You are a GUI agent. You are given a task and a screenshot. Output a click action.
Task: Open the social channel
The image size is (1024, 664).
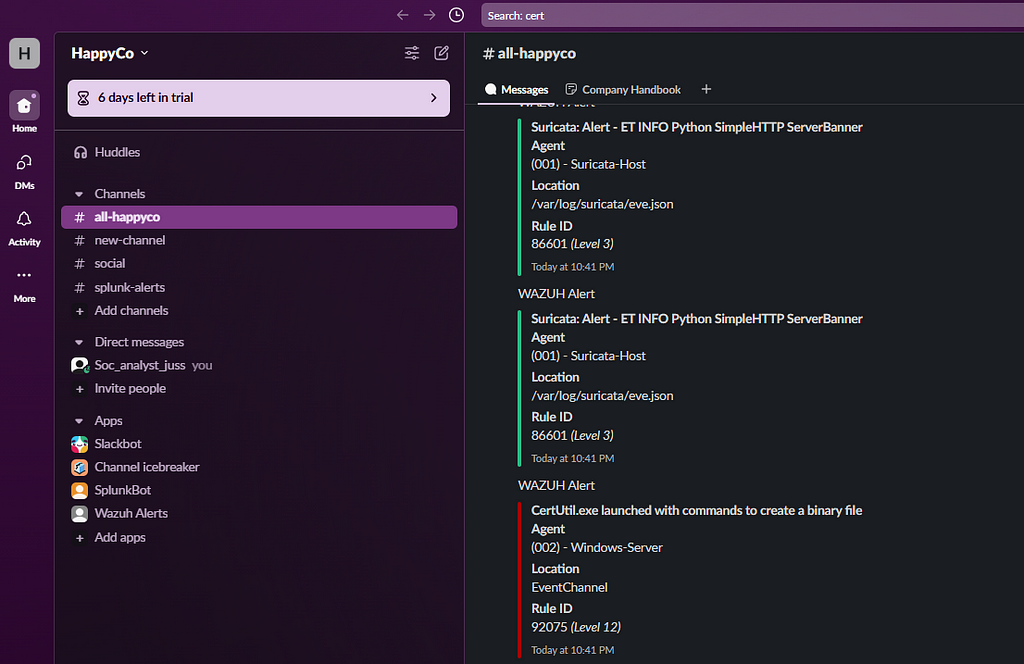tap(259, 264)
